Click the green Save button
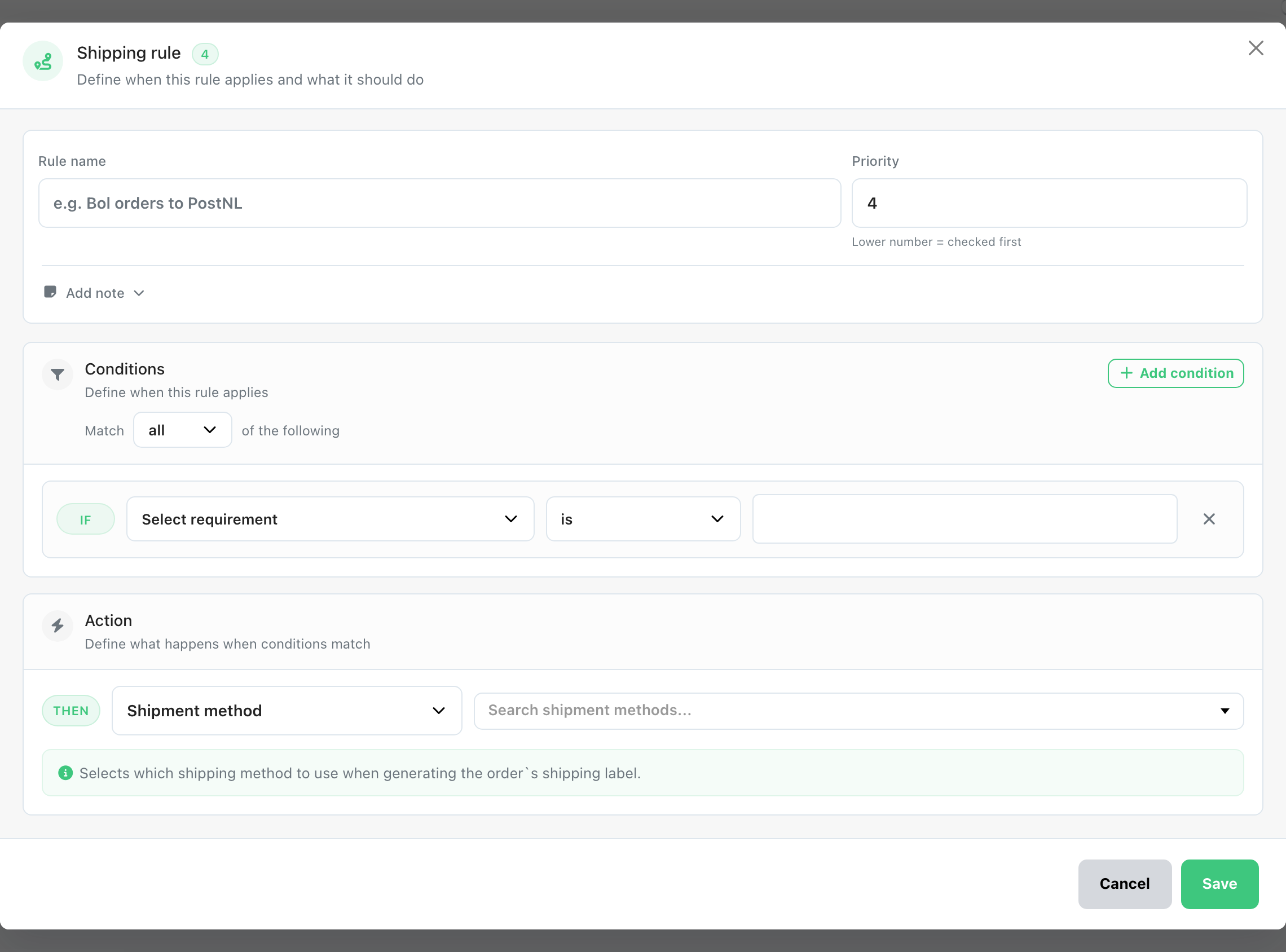 [1219, 884]
